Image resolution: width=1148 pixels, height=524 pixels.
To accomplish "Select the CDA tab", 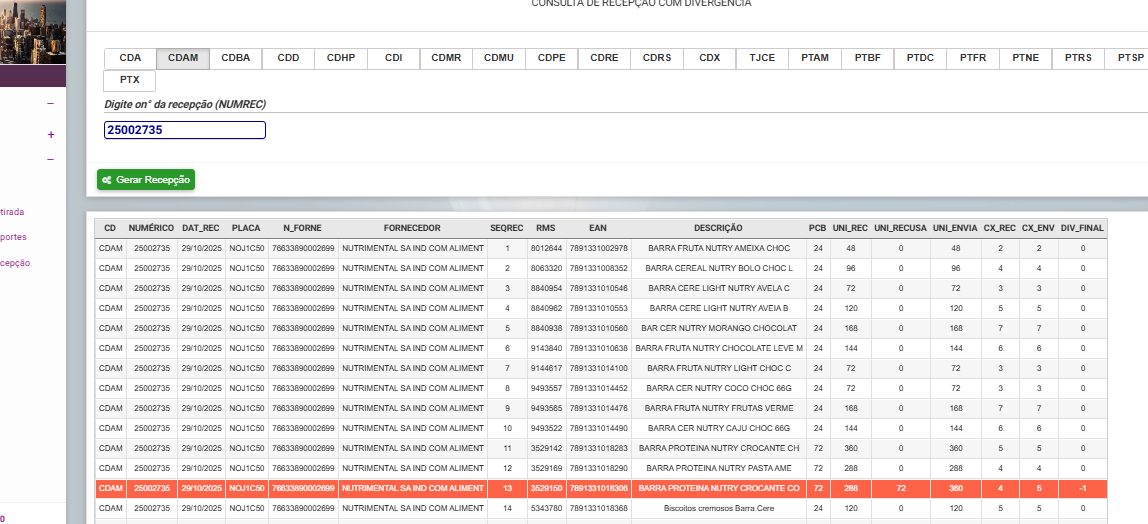I will 130,58.
